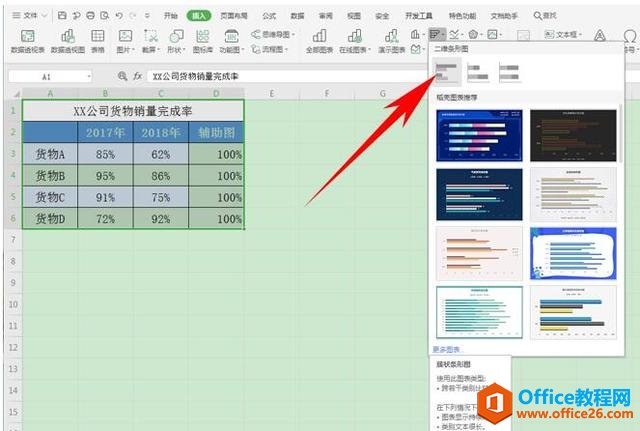Insert a Mind map (思维导图)
Screen dimensions: 640x431
tap(273, 34)
